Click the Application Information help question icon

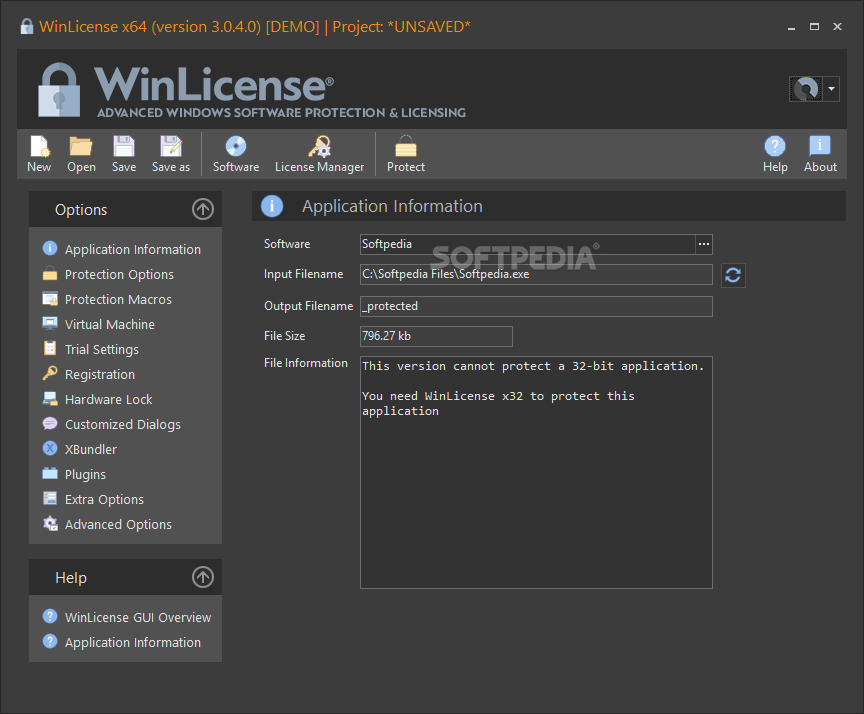50,641
